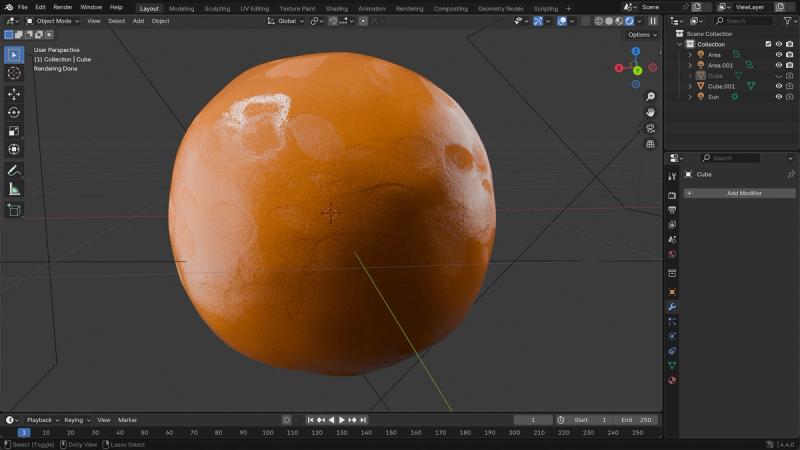The image size is (800, 450).
Task: Collapse the Collection tree in outliner
Action: coord(680,44)
